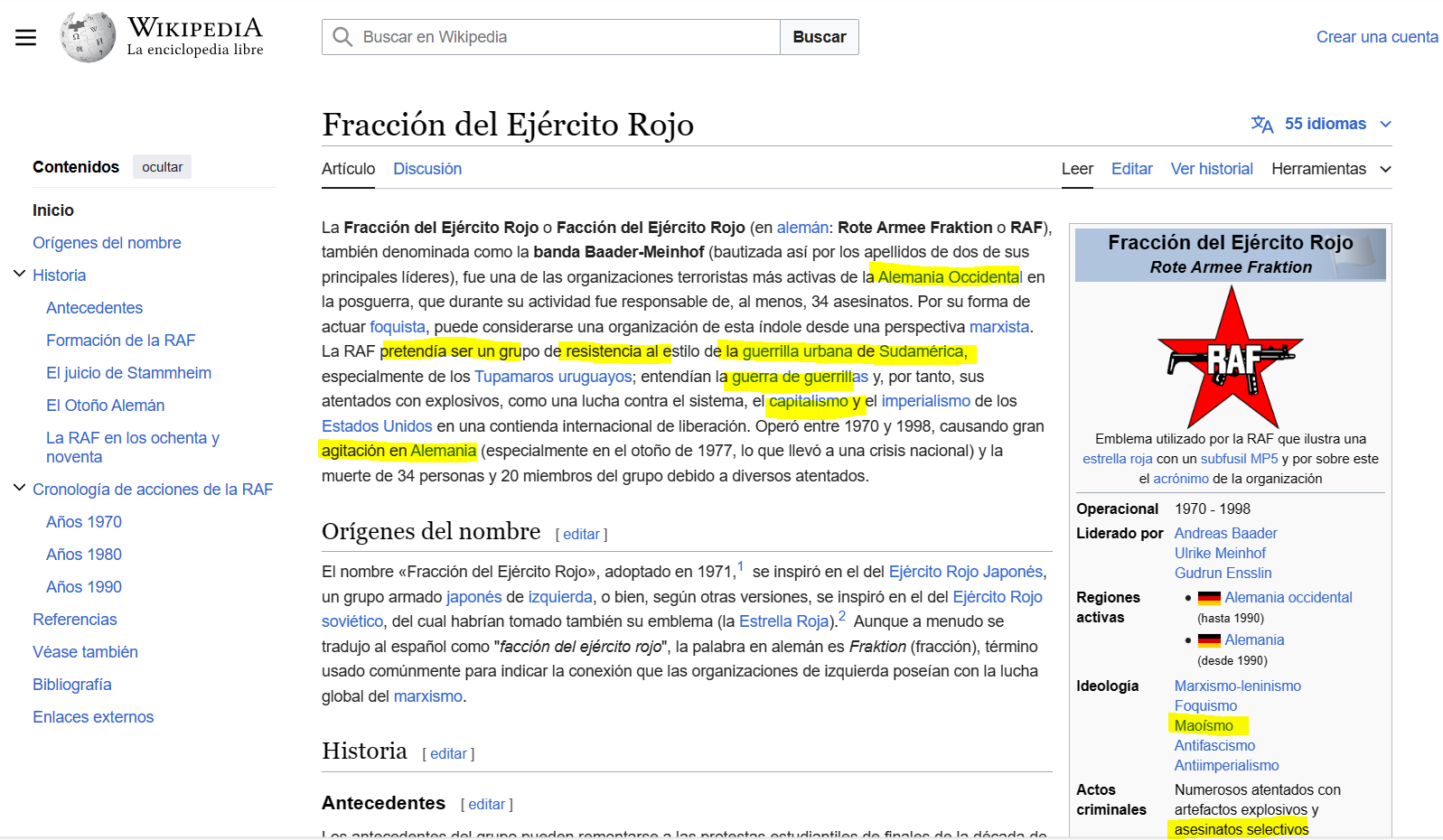Open the imperialismo link
Viewport: 1443px width, 840px height.
(925, 401)
